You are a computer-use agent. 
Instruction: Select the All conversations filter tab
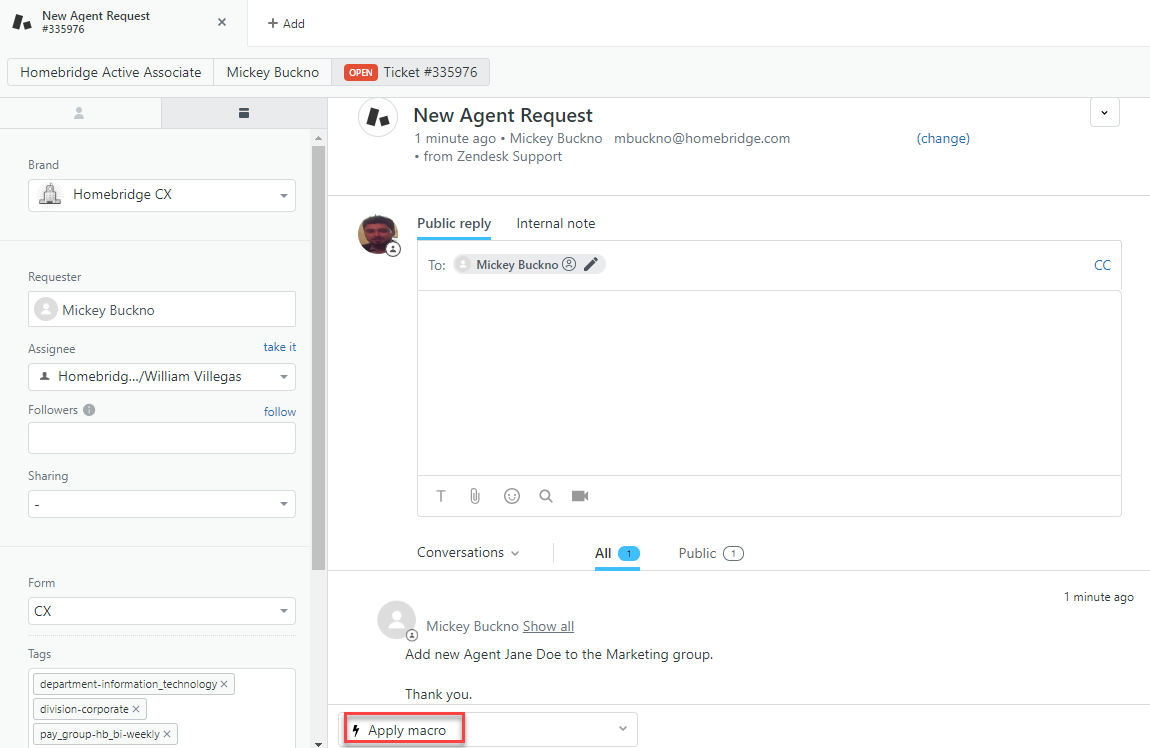tap(617, 554)
